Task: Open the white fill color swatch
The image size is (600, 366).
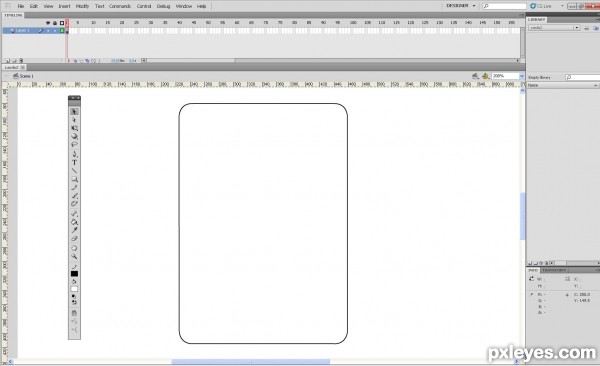Action: [x=74, y=289]
